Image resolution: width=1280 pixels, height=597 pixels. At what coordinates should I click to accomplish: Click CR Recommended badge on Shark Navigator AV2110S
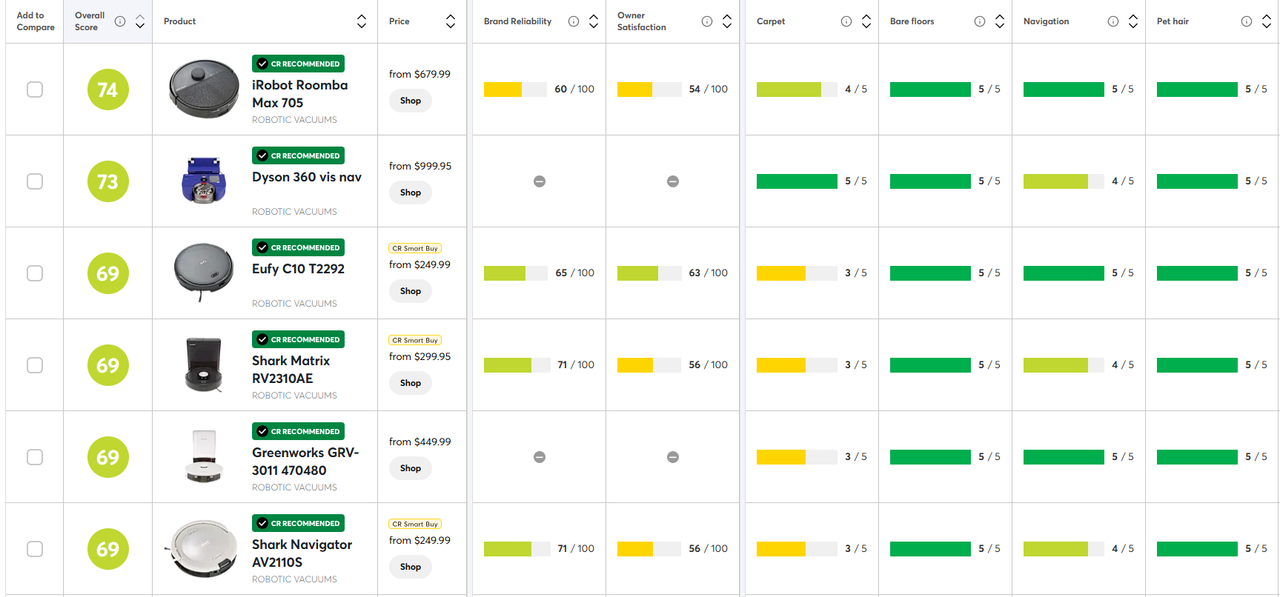[298, 523]
